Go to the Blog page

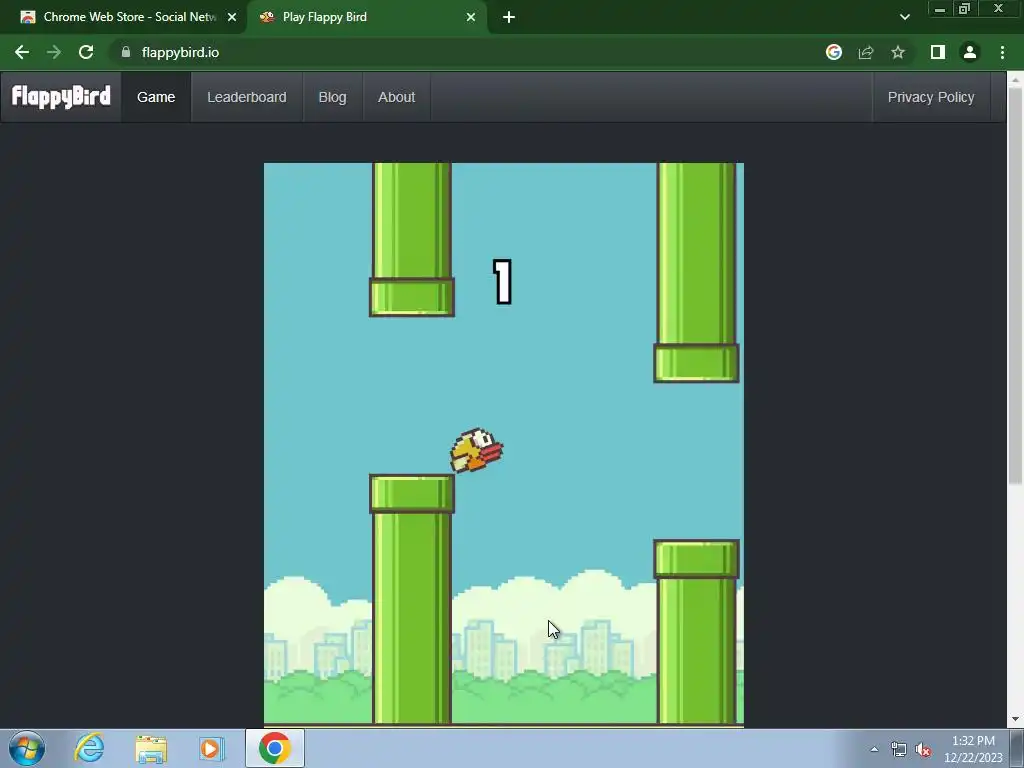332,97
